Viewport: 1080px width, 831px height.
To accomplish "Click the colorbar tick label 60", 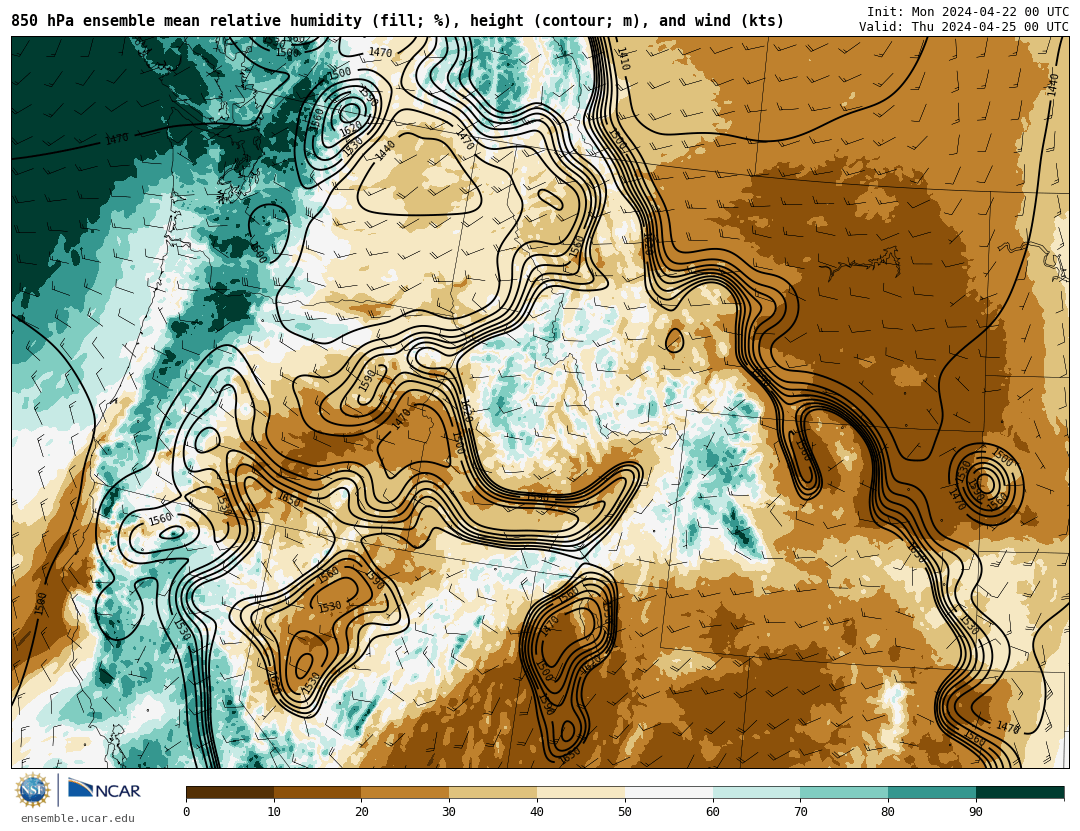I will pyautogui.click(x=713, y=812).
